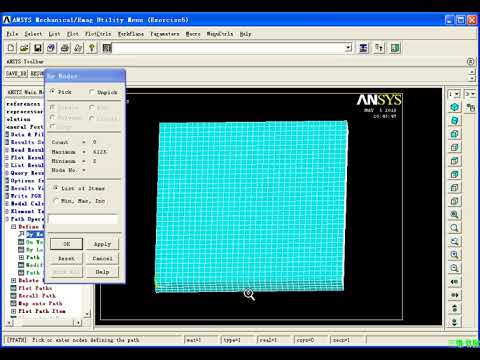Open the Pan-Zoom-Rotate toolbar icon
Screen dimensions: 480x360
[51, 48]
